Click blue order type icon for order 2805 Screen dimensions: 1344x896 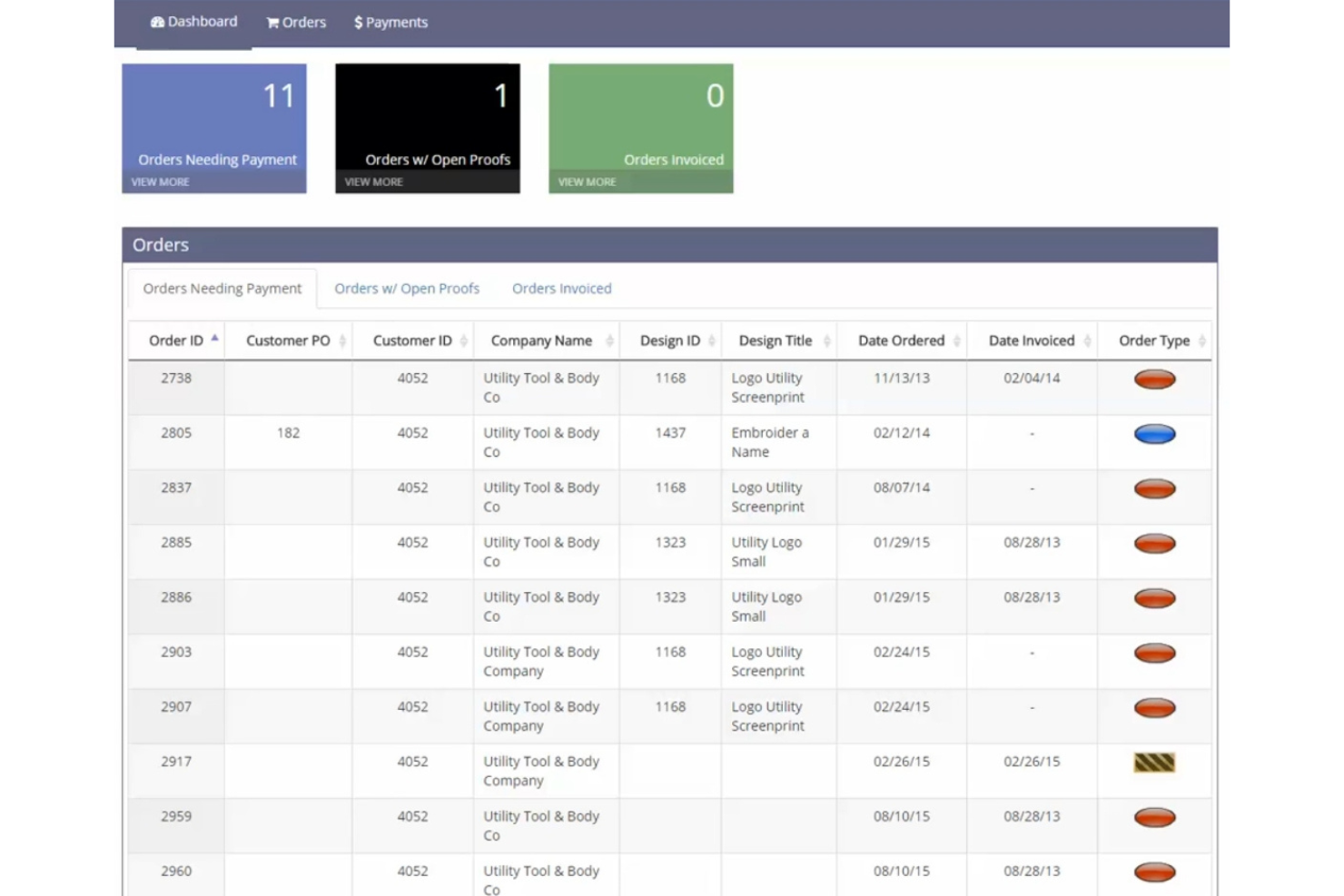1155,434
